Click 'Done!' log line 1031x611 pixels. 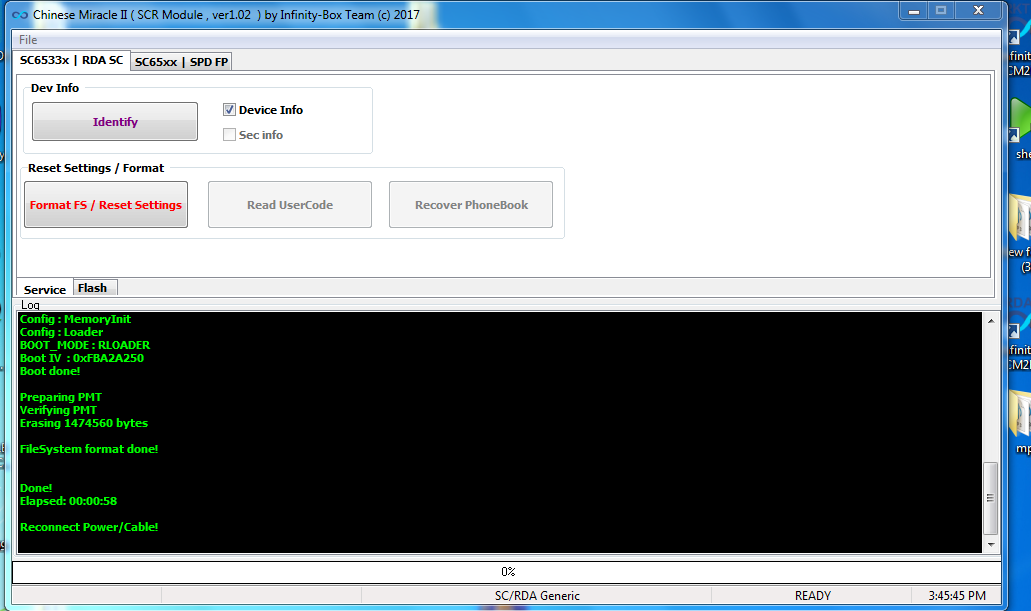[x=36, y=488]
